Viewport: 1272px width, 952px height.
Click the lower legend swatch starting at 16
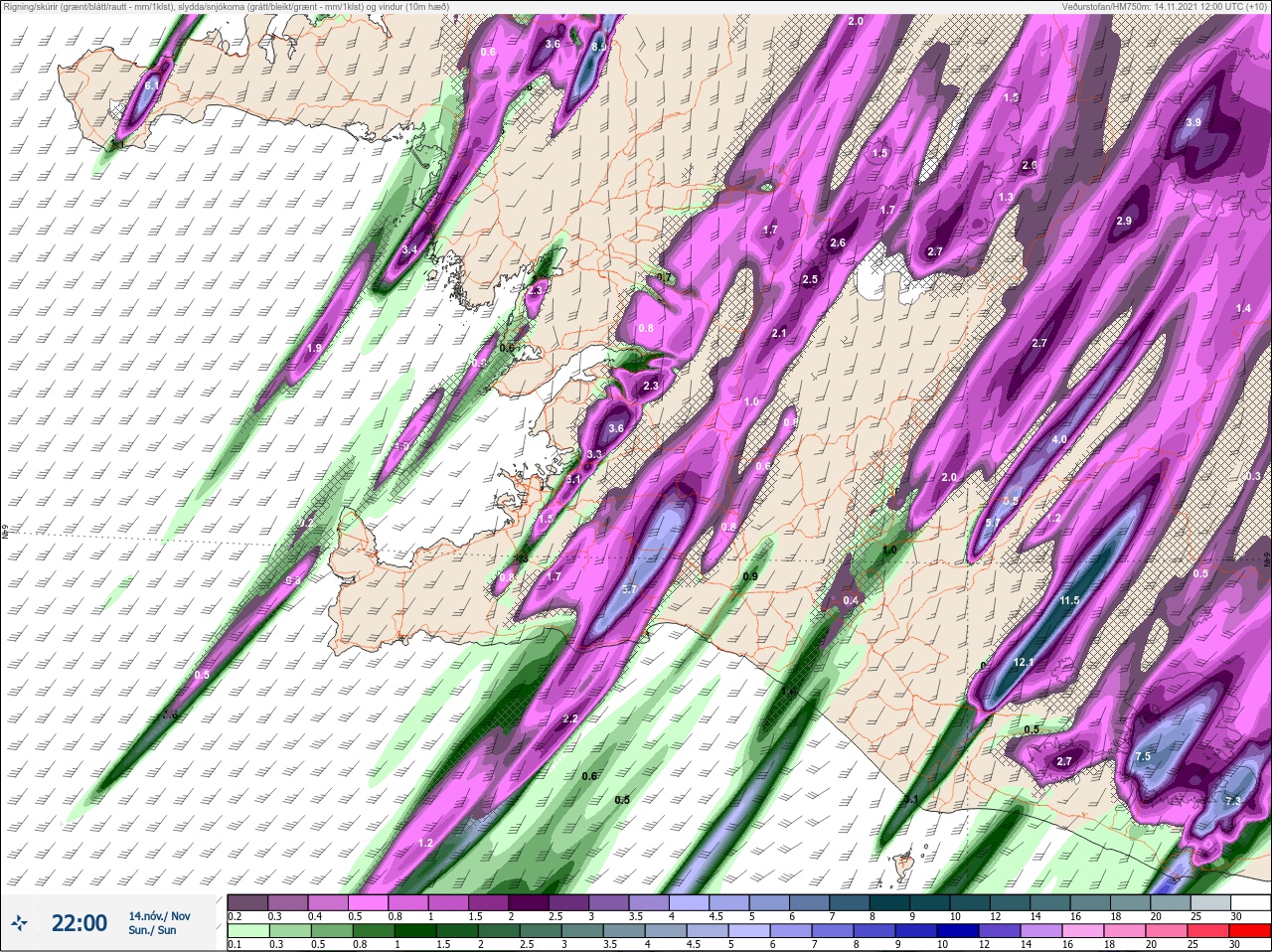tap(1084, 930)
